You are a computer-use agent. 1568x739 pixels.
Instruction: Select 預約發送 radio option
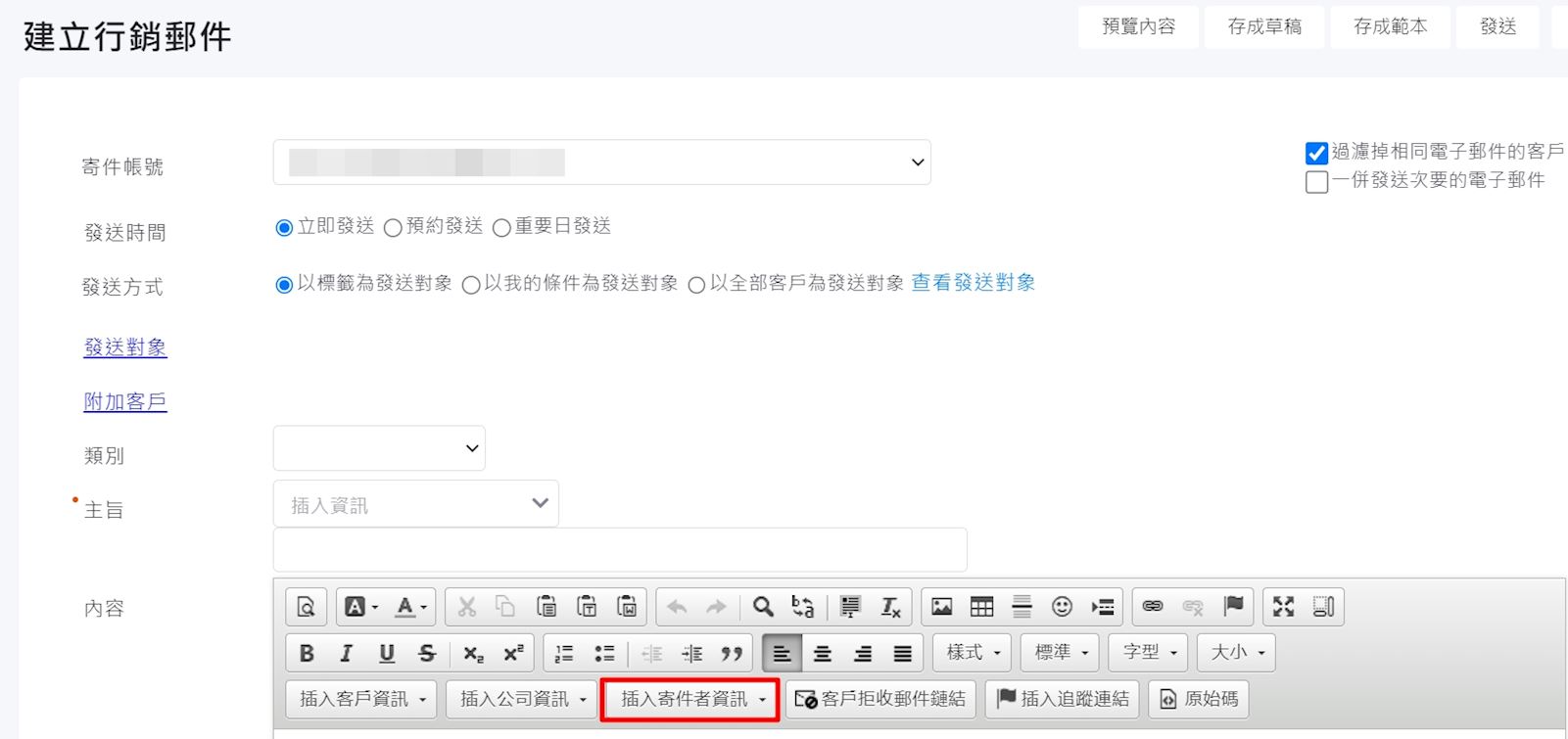click(x=393, y=228)
